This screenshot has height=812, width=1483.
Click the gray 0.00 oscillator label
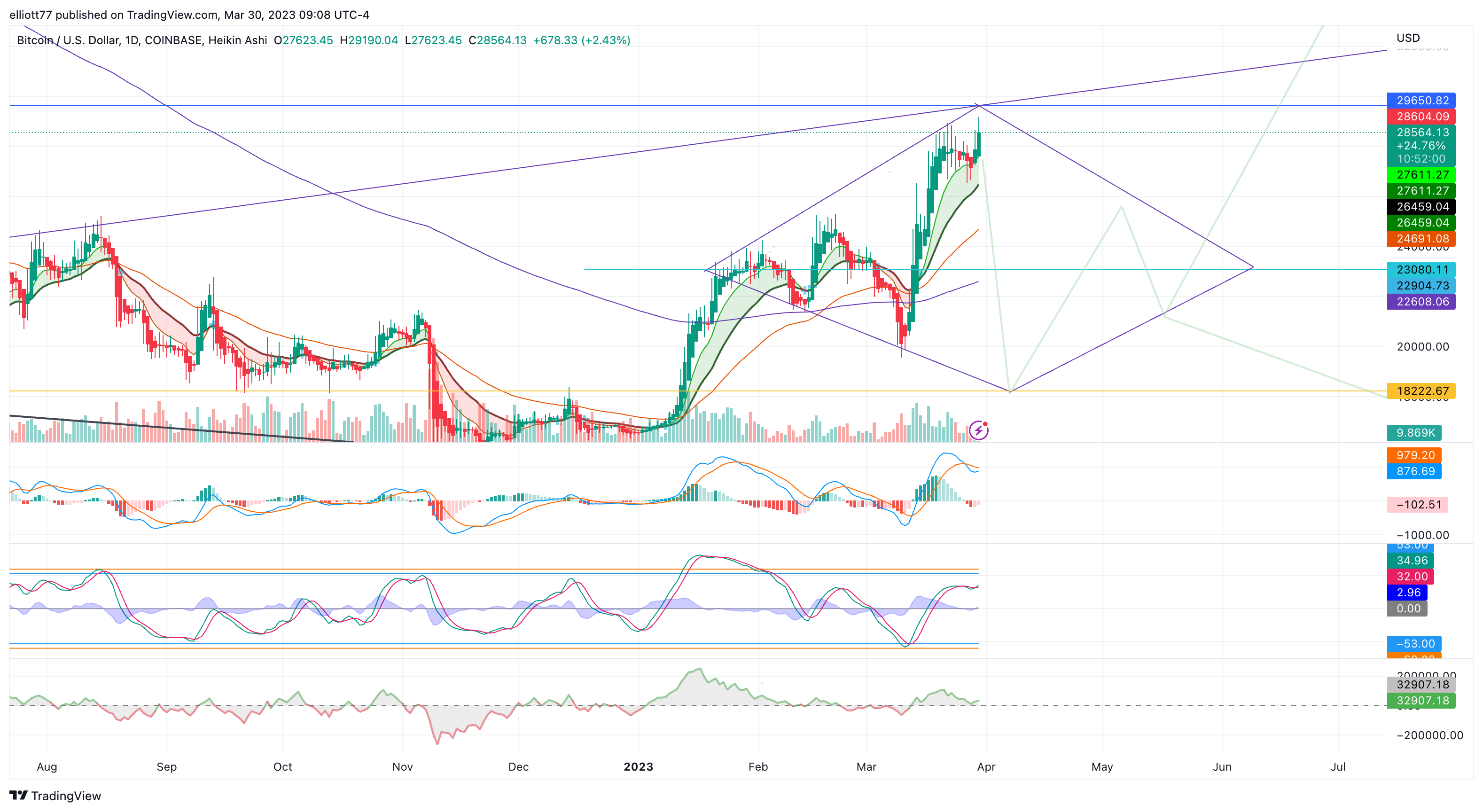click(x=1407, y=609)
